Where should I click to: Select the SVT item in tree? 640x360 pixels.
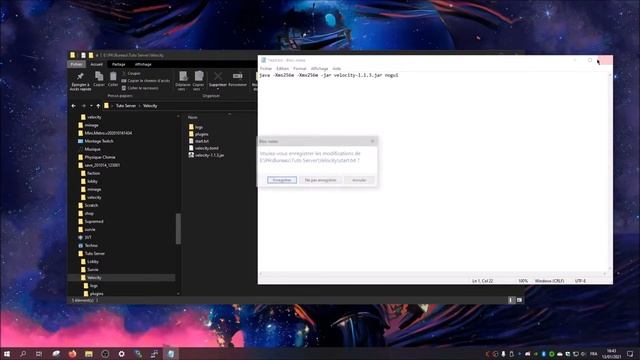[x=85, y=238]
